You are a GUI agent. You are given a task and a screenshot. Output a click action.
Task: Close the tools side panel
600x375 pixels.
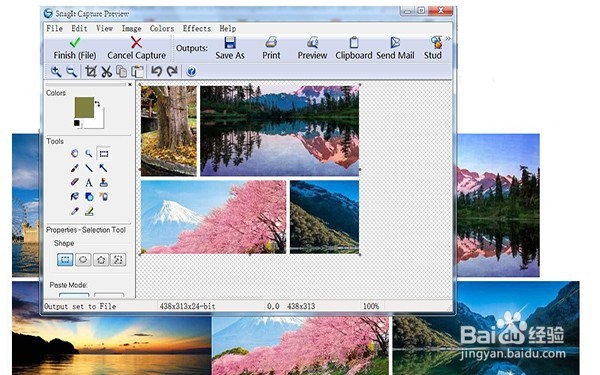tap(130, 85)
